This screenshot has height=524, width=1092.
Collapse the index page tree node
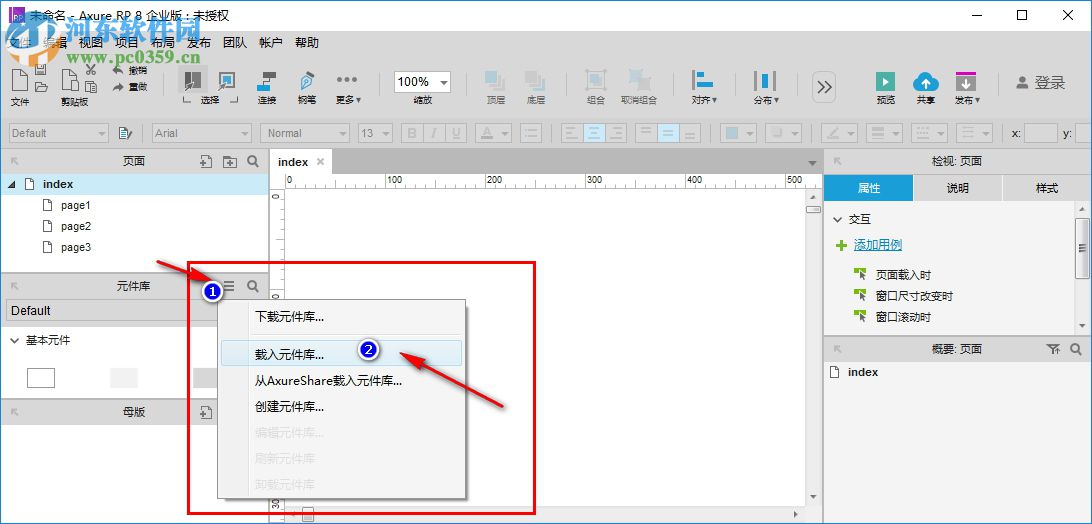click(x=12, y=185)
